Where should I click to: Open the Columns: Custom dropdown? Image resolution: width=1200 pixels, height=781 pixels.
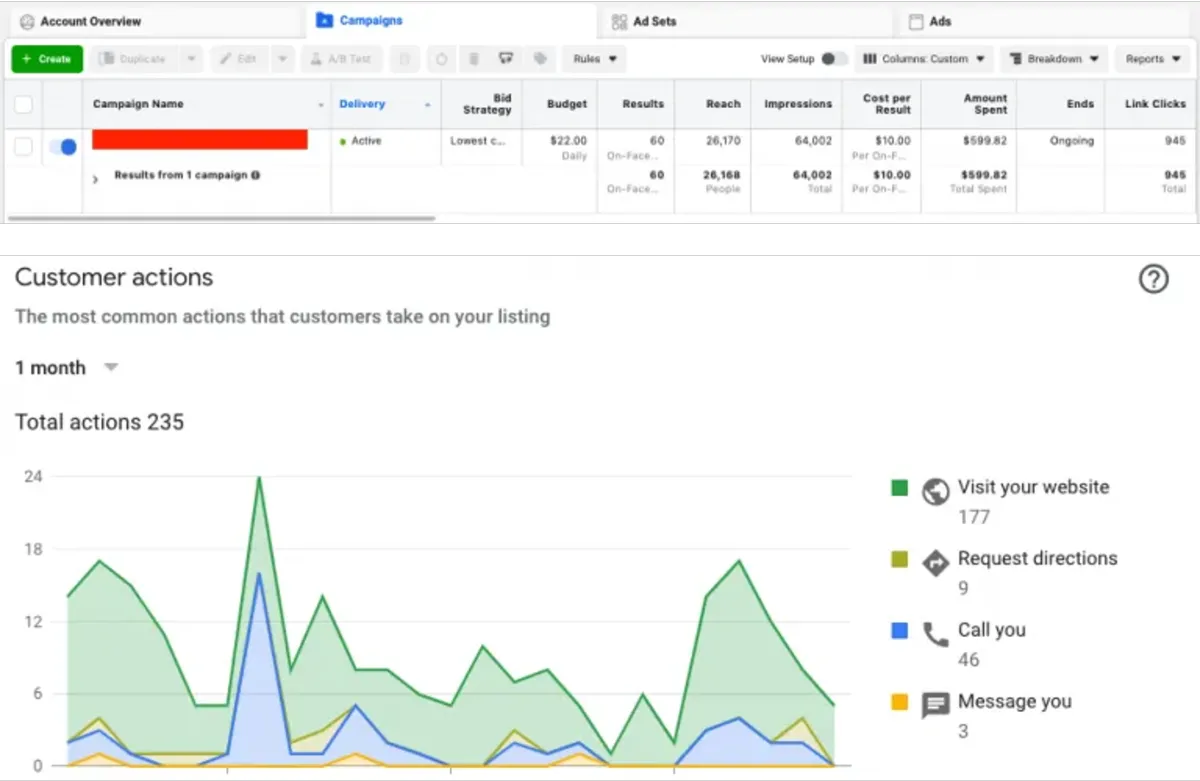[924, 59]
